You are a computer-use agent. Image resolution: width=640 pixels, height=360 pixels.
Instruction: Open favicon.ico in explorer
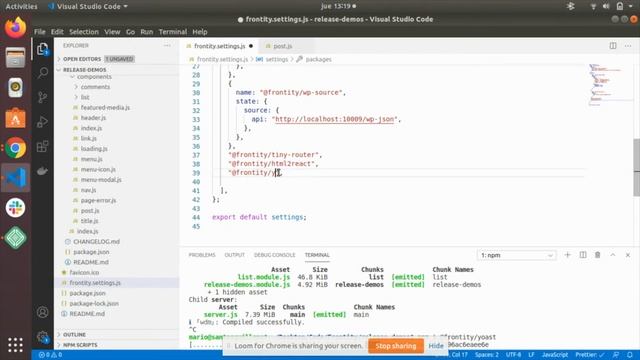pos(84,272)
